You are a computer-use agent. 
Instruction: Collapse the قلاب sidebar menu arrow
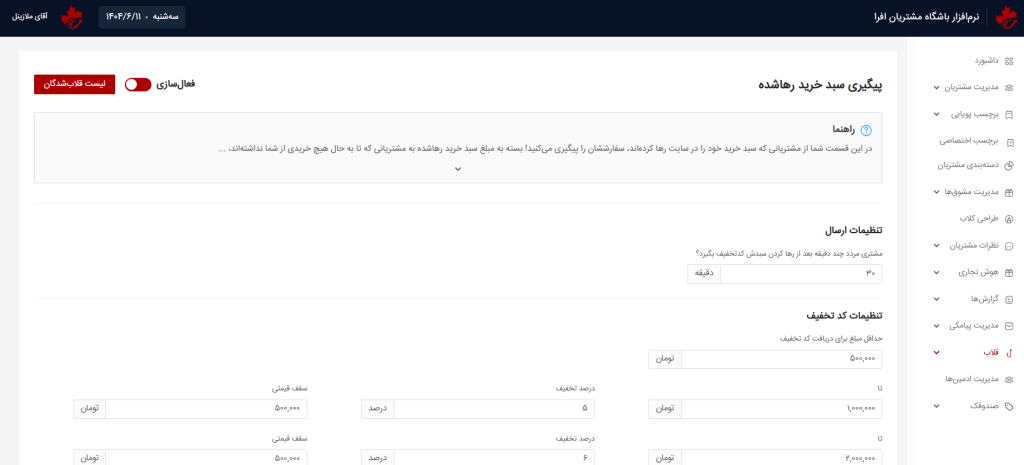pyautogui.click(x=936, y=352)
